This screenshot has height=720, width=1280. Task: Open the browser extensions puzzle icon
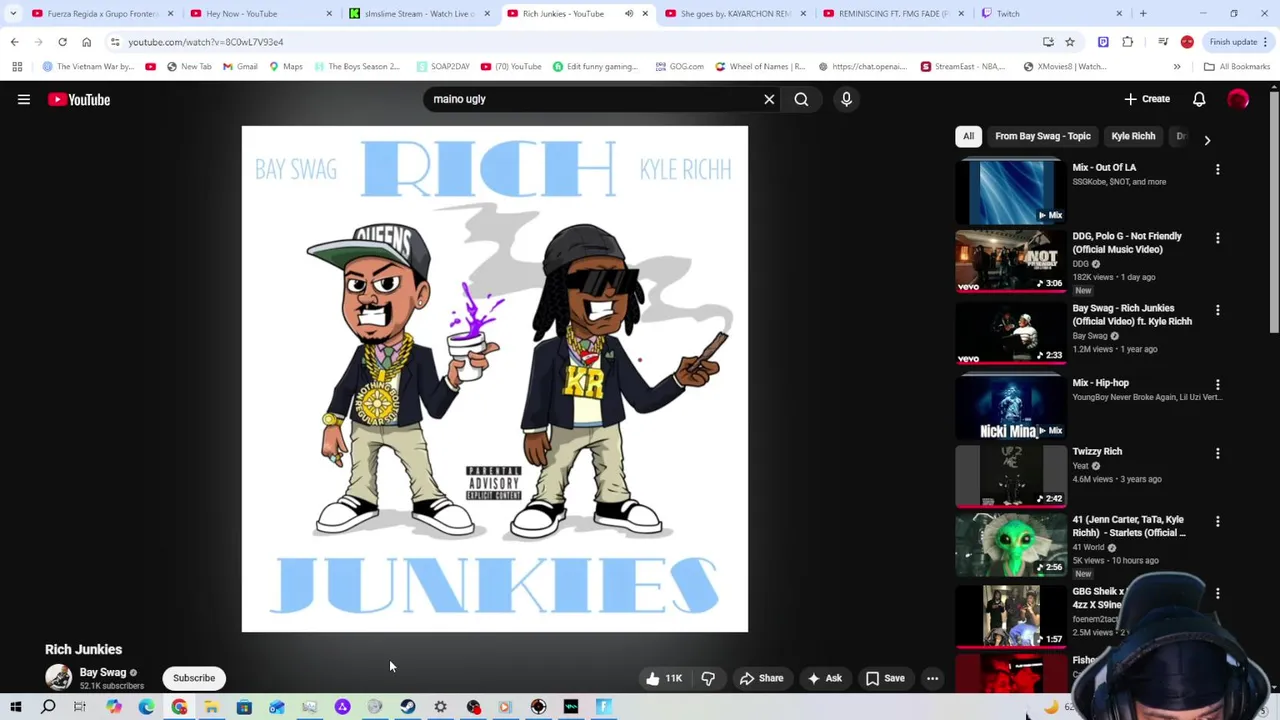point(1128,42)
